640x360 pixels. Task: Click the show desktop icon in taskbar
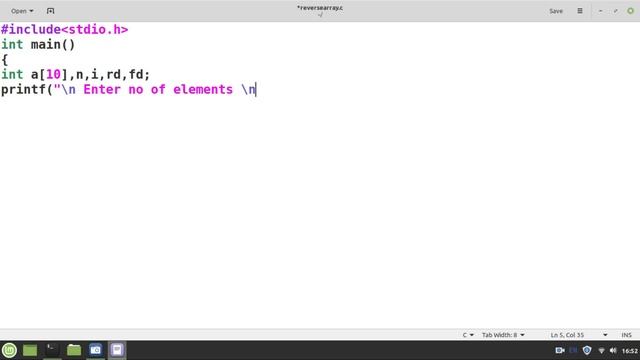point(30,350)
